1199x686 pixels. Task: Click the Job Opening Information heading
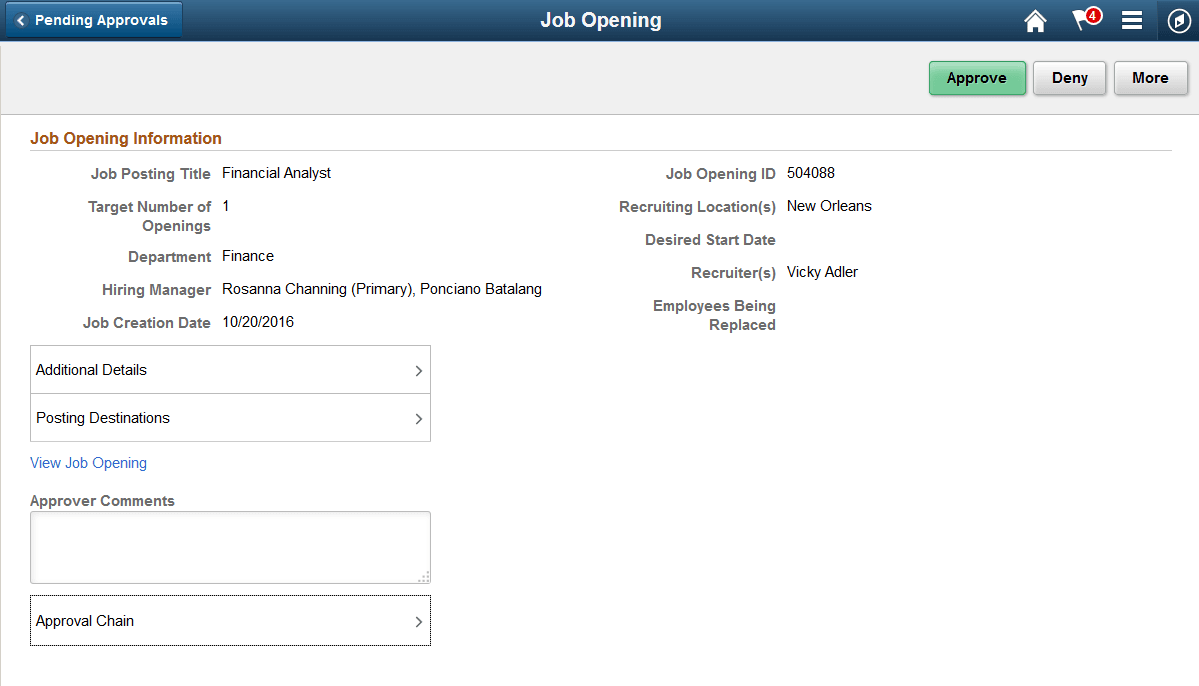(125, 138)
